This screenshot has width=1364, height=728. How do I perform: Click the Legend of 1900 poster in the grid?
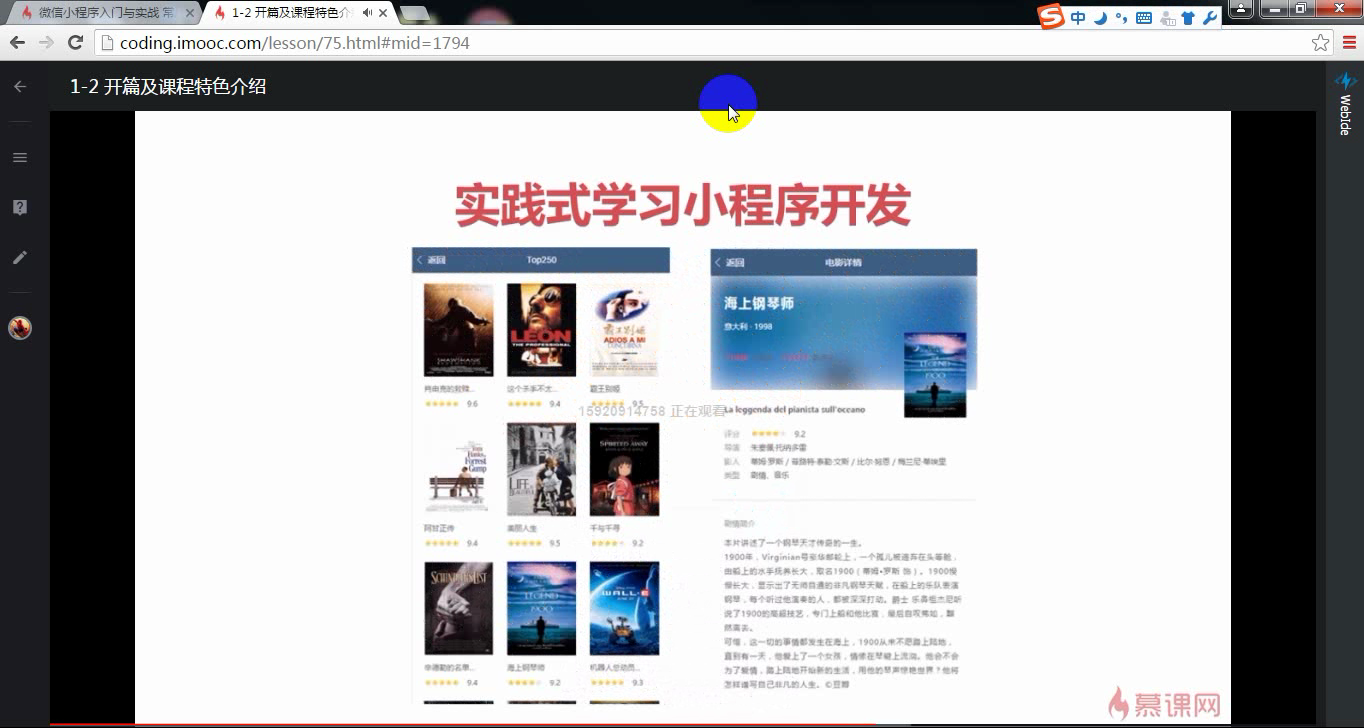[541, 608]
